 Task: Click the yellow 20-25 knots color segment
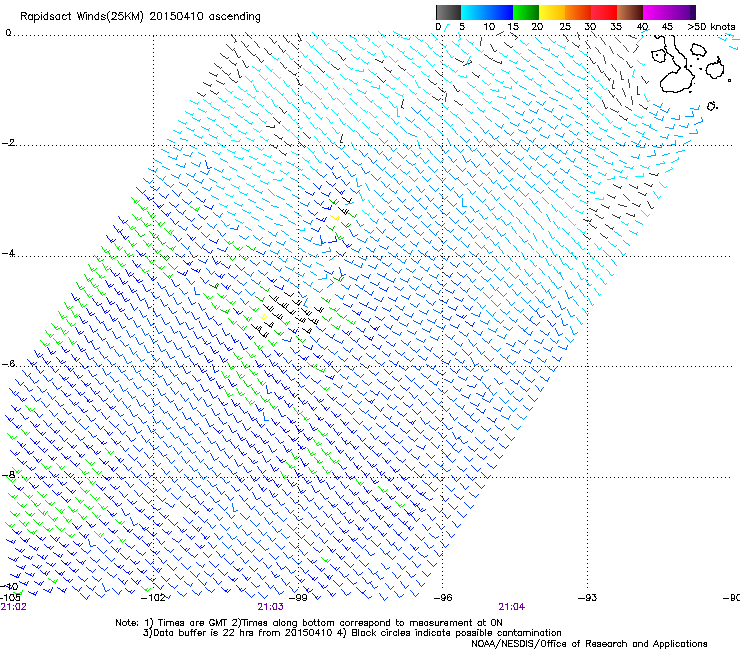552,12
